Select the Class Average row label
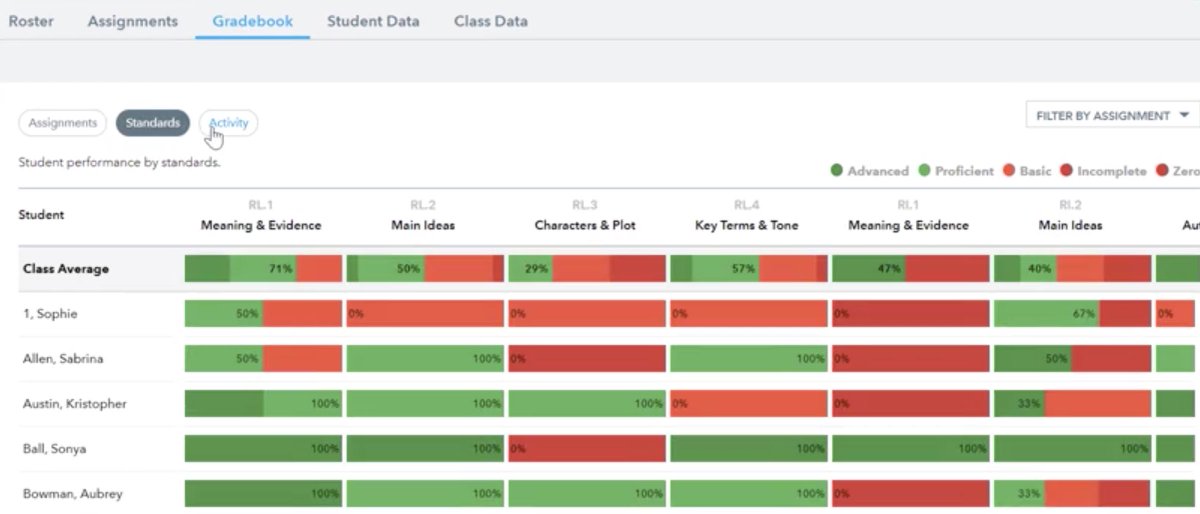 click(x=66, y=269)
